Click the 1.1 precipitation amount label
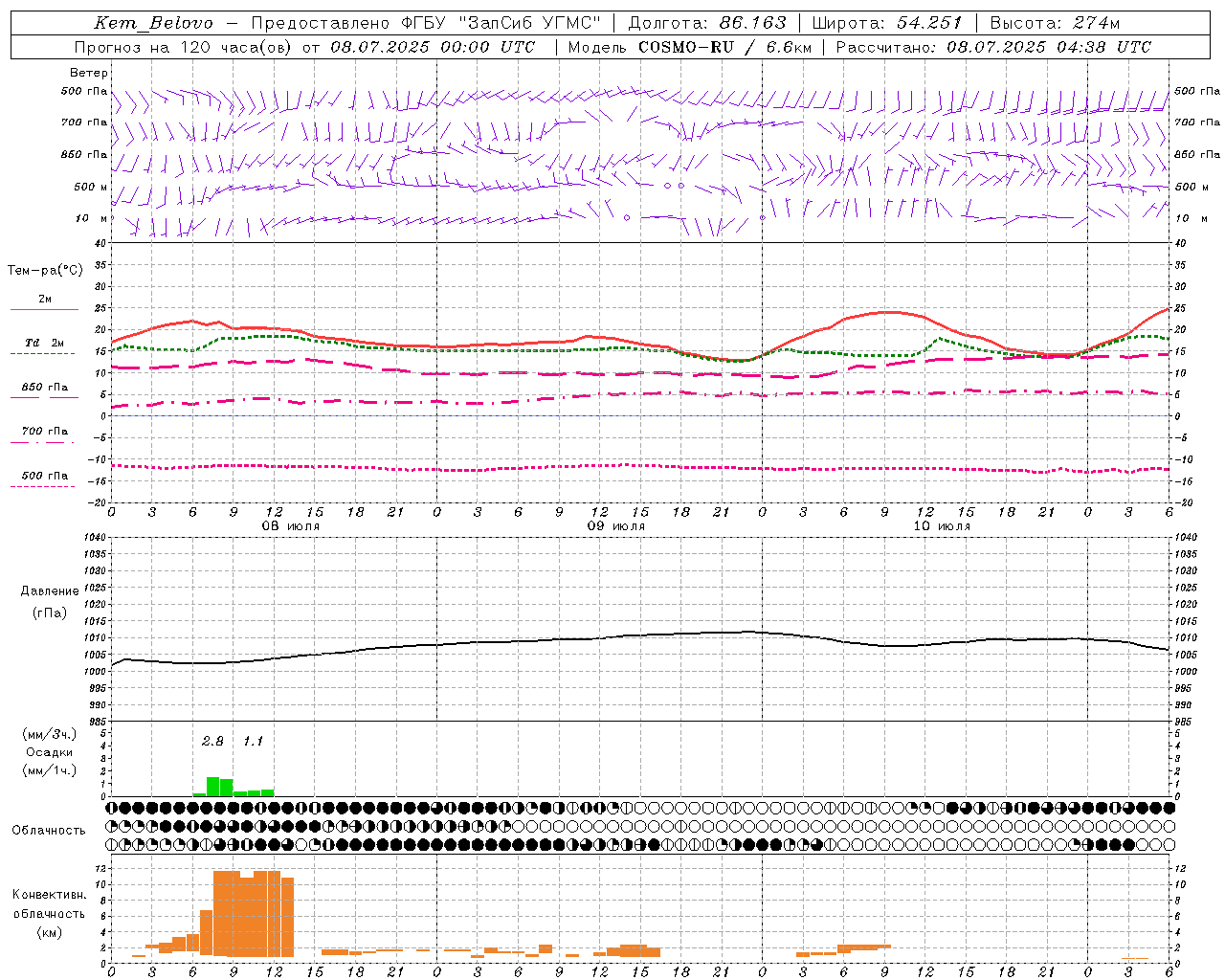This screenshot has width=1225, height=980. point(253,741)
